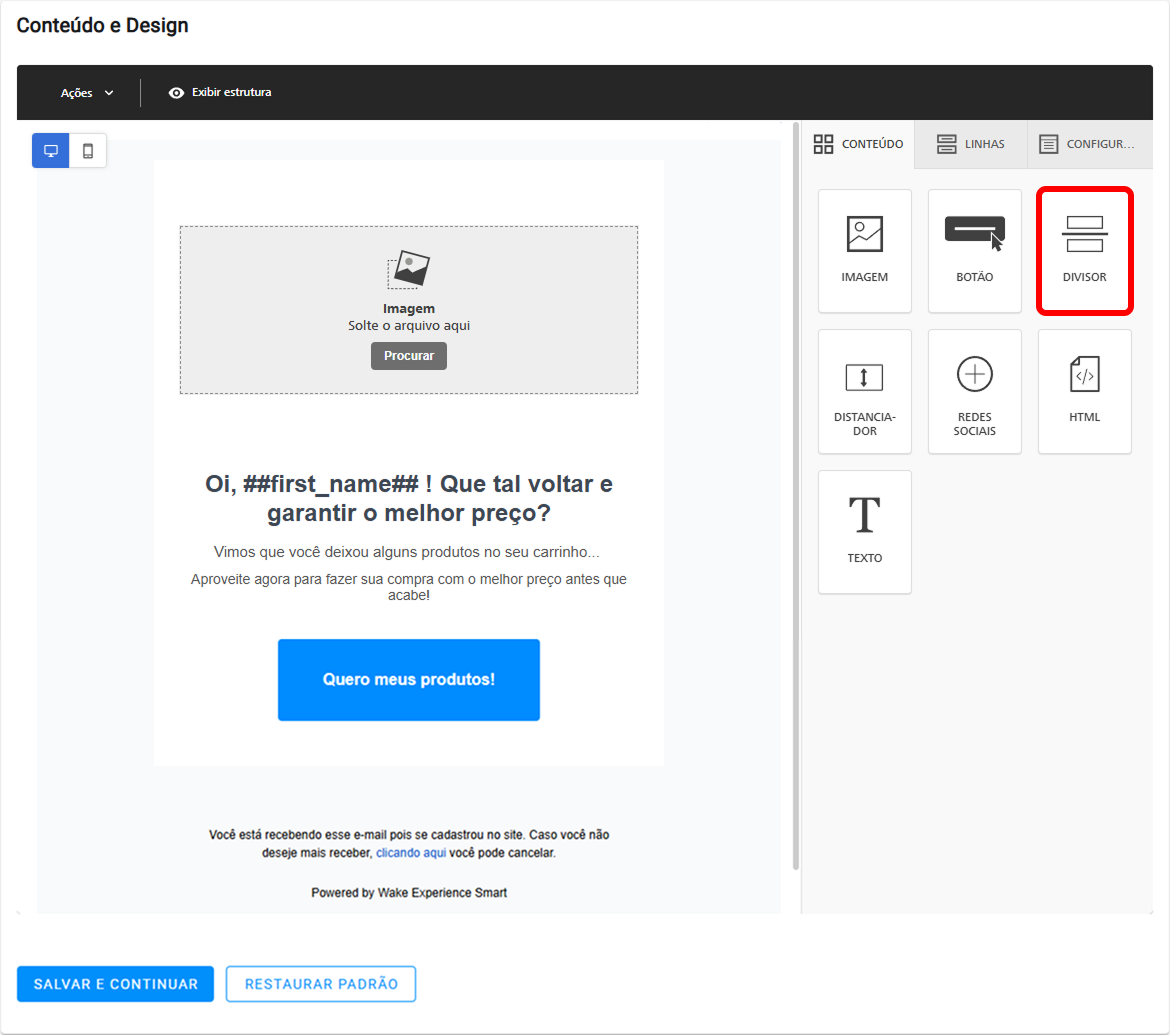Select the Texto content block
Viewport: 1170px width, 1035px height.
[864, 532]
